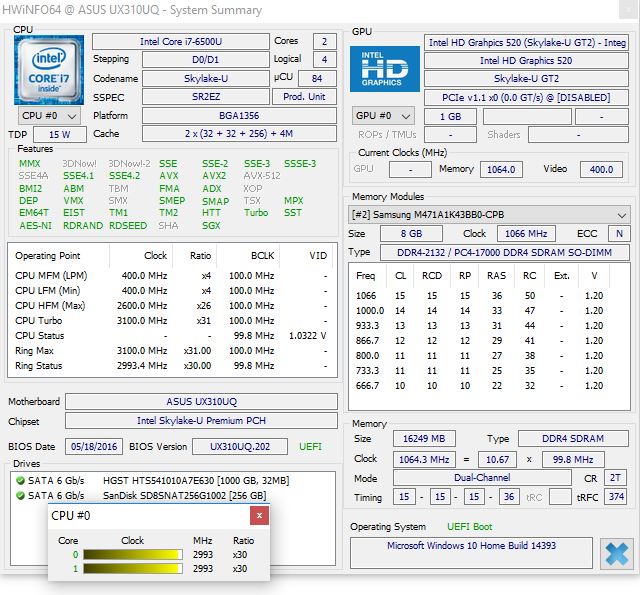Click the SSPEC SR2EZ field
The width and height of the screenshot is (640, 595).
[206, 97]
